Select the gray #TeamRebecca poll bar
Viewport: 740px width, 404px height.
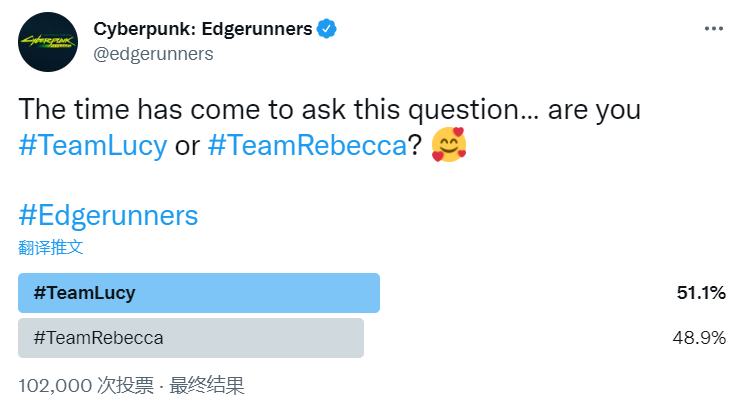point(191,338)
